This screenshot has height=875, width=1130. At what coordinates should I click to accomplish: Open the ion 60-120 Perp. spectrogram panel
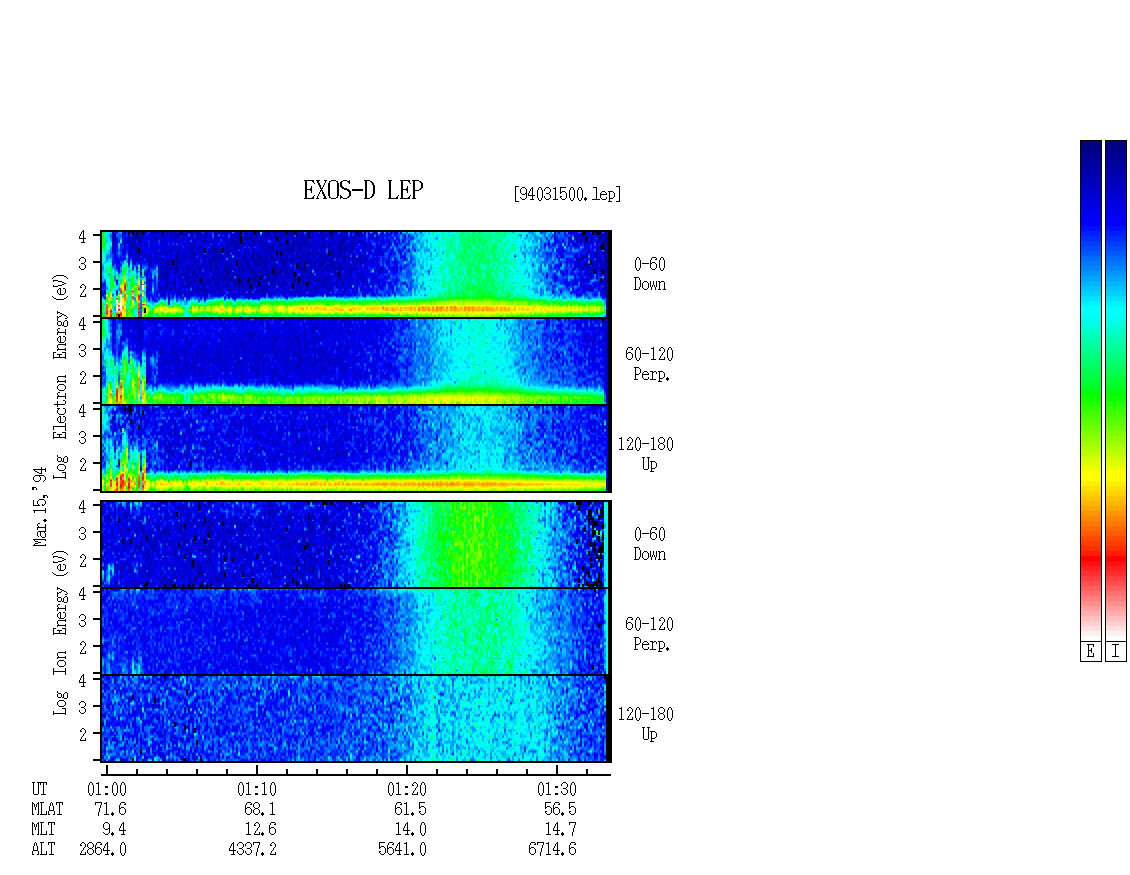click(x=355, y=631)
